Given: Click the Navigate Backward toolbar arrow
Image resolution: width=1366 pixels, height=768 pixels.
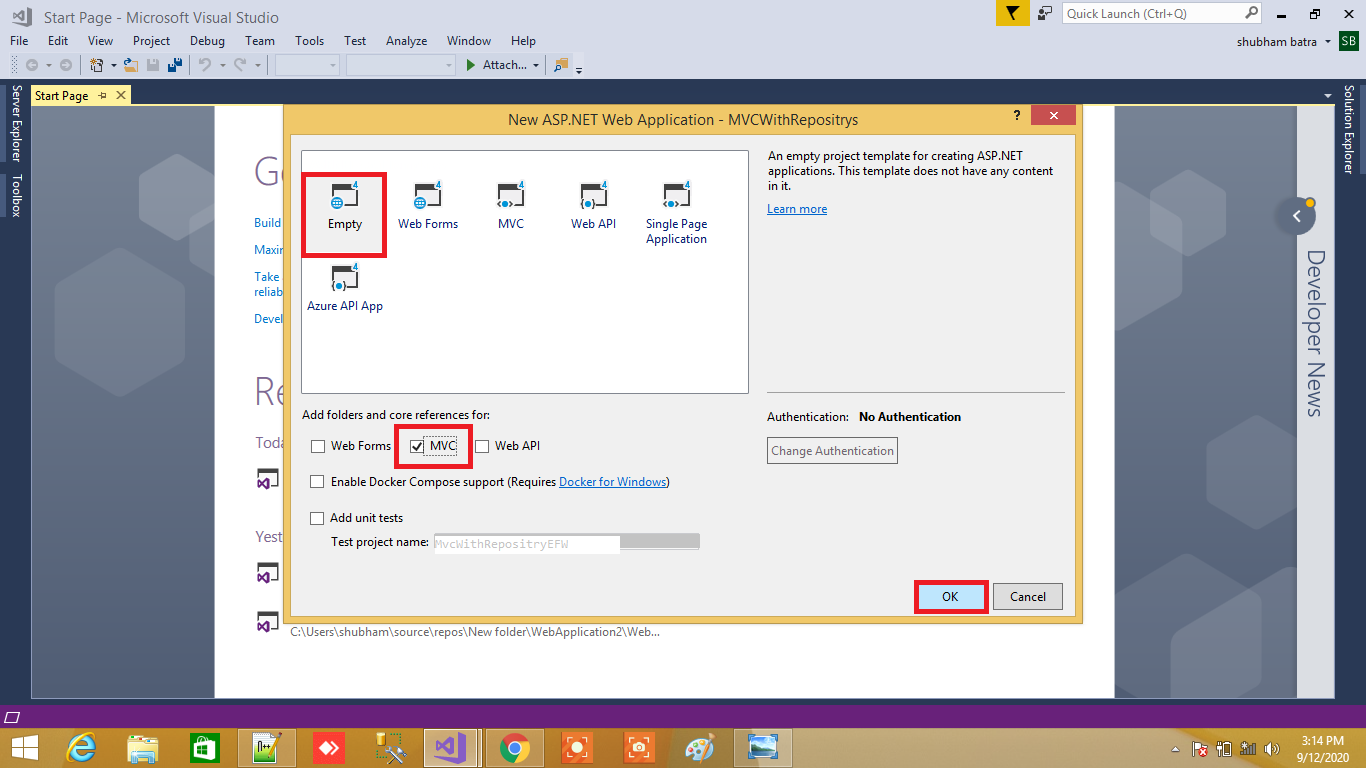Looking at the screenshot, I should [x=32, y=65].
